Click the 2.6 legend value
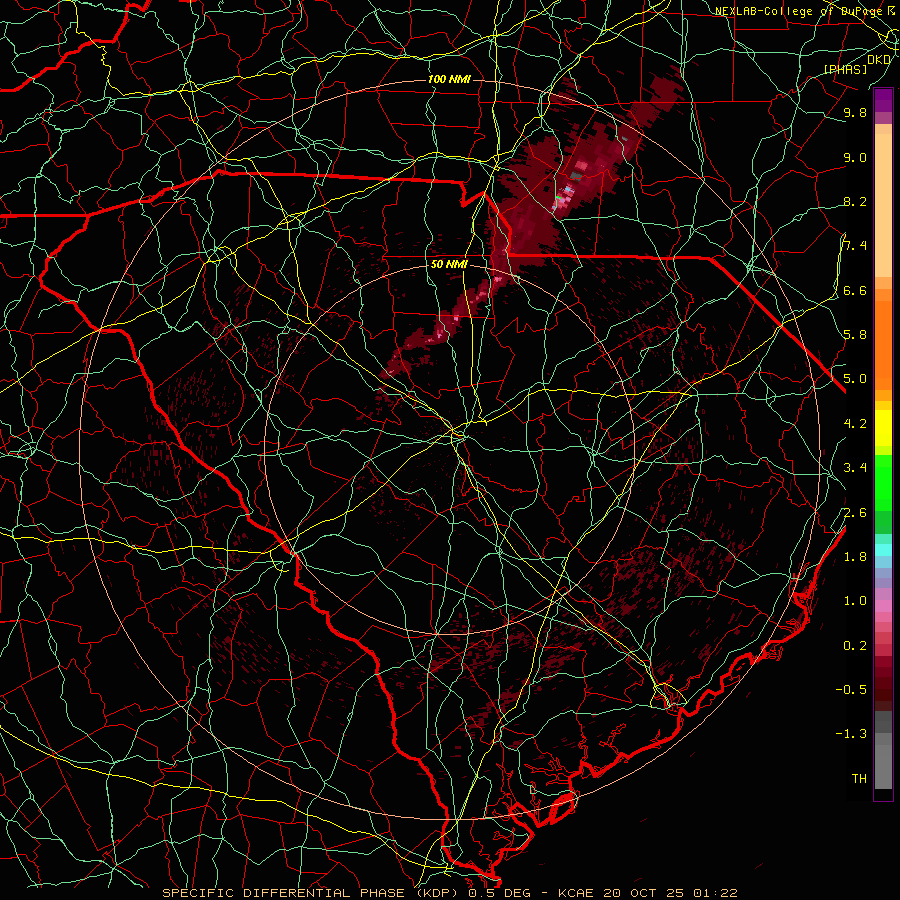 point(855,513)
